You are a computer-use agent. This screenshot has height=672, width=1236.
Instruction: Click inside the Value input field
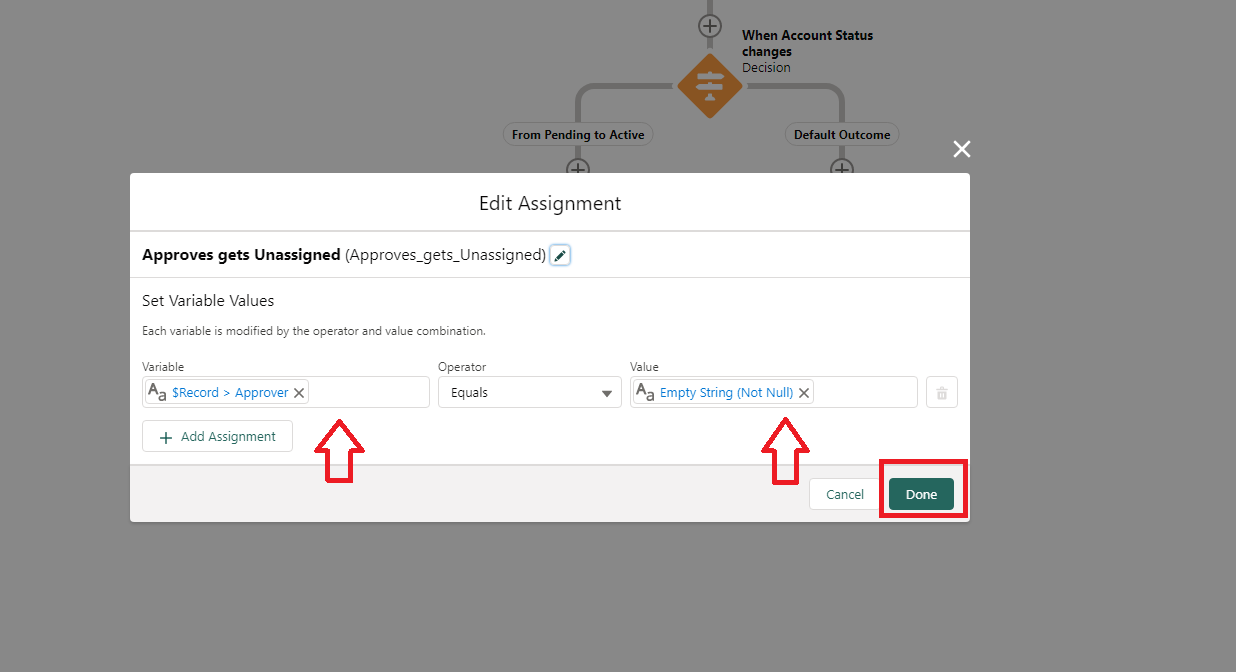click(x=864, y=393)
